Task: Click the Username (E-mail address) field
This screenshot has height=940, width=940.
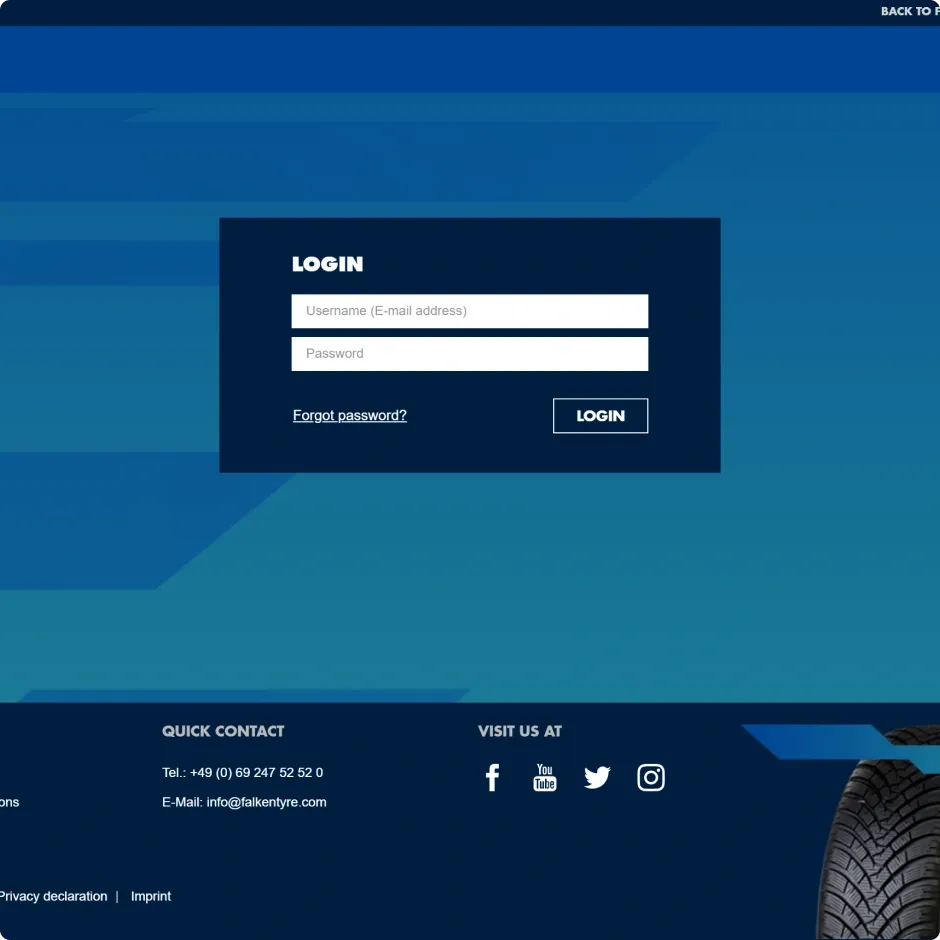Action: pos(469,311)
